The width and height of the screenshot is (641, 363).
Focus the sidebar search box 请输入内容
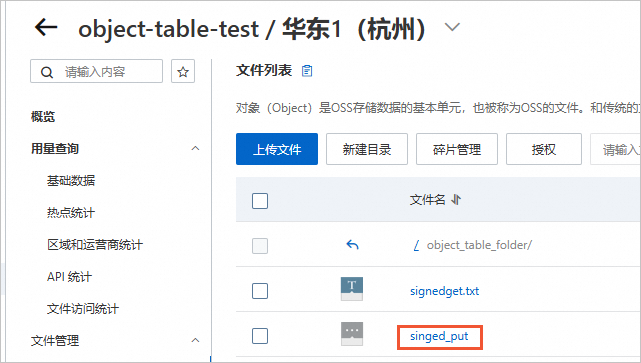click(96, 72)
